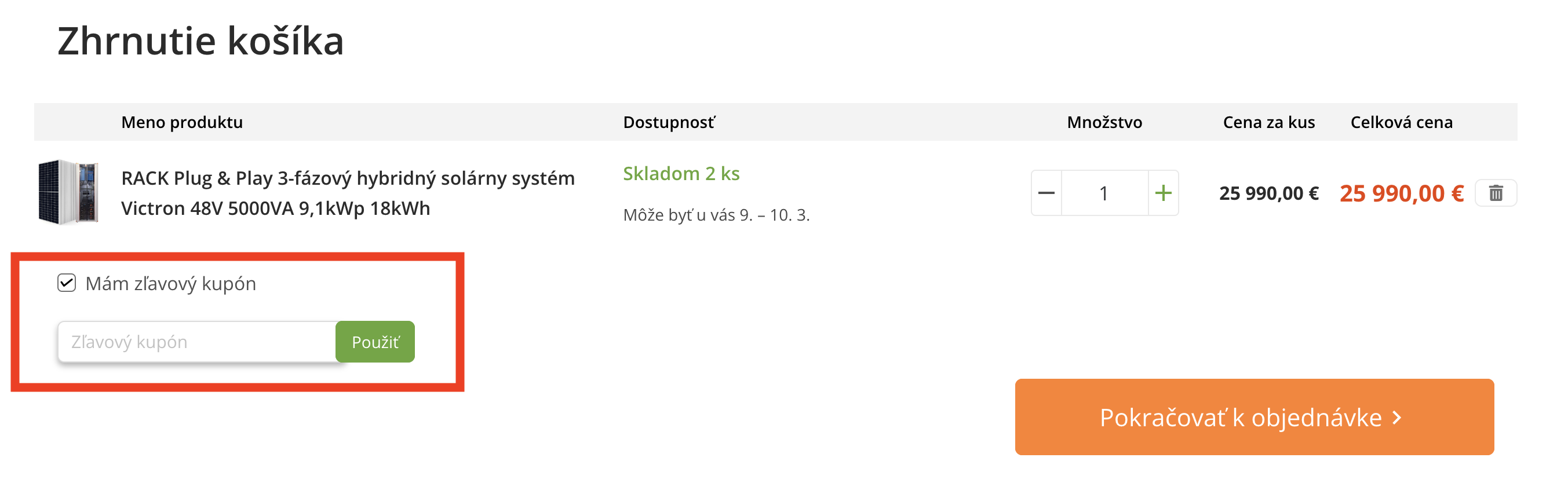1568x494 pixels.
Task: Click the Celková cena column header
Action: point(1401,122)
